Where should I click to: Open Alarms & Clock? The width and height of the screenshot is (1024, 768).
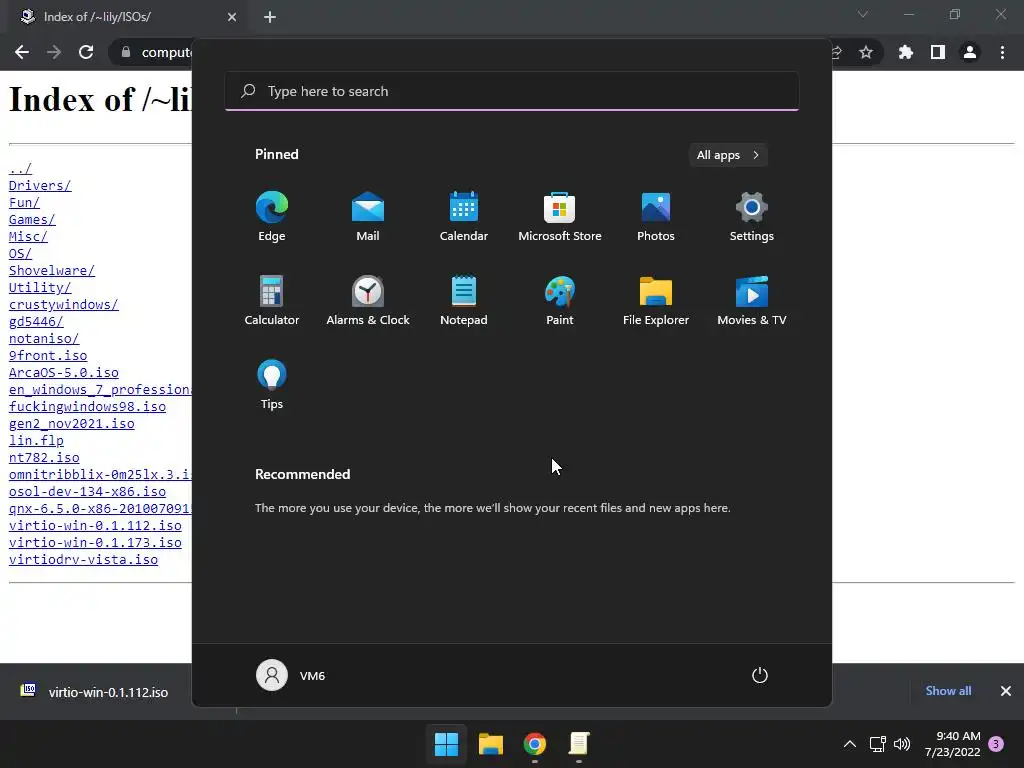tap(368, 300)
